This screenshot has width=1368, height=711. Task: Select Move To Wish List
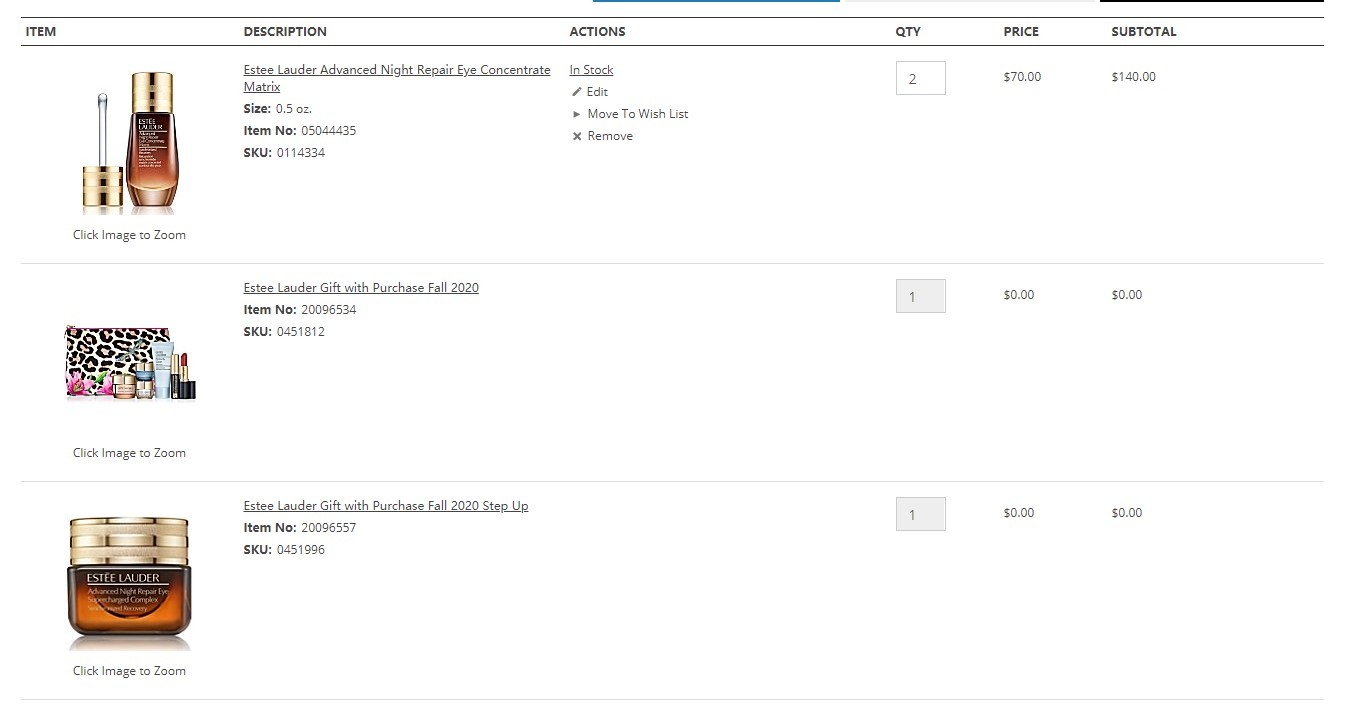638,114
